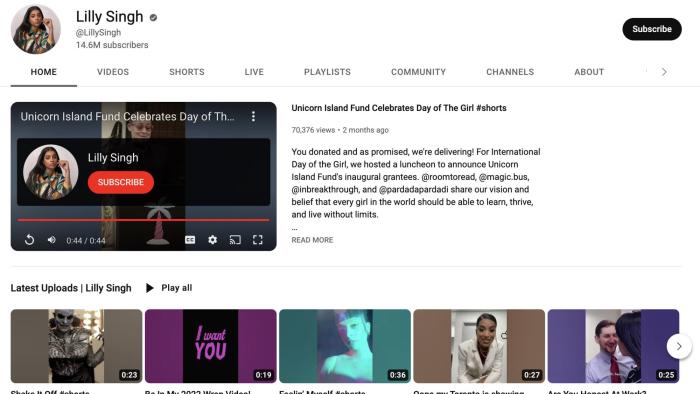Open the 0:23 Shake It Off thumbnail
This screenshot has height=394, width=700.
(76, 346)
